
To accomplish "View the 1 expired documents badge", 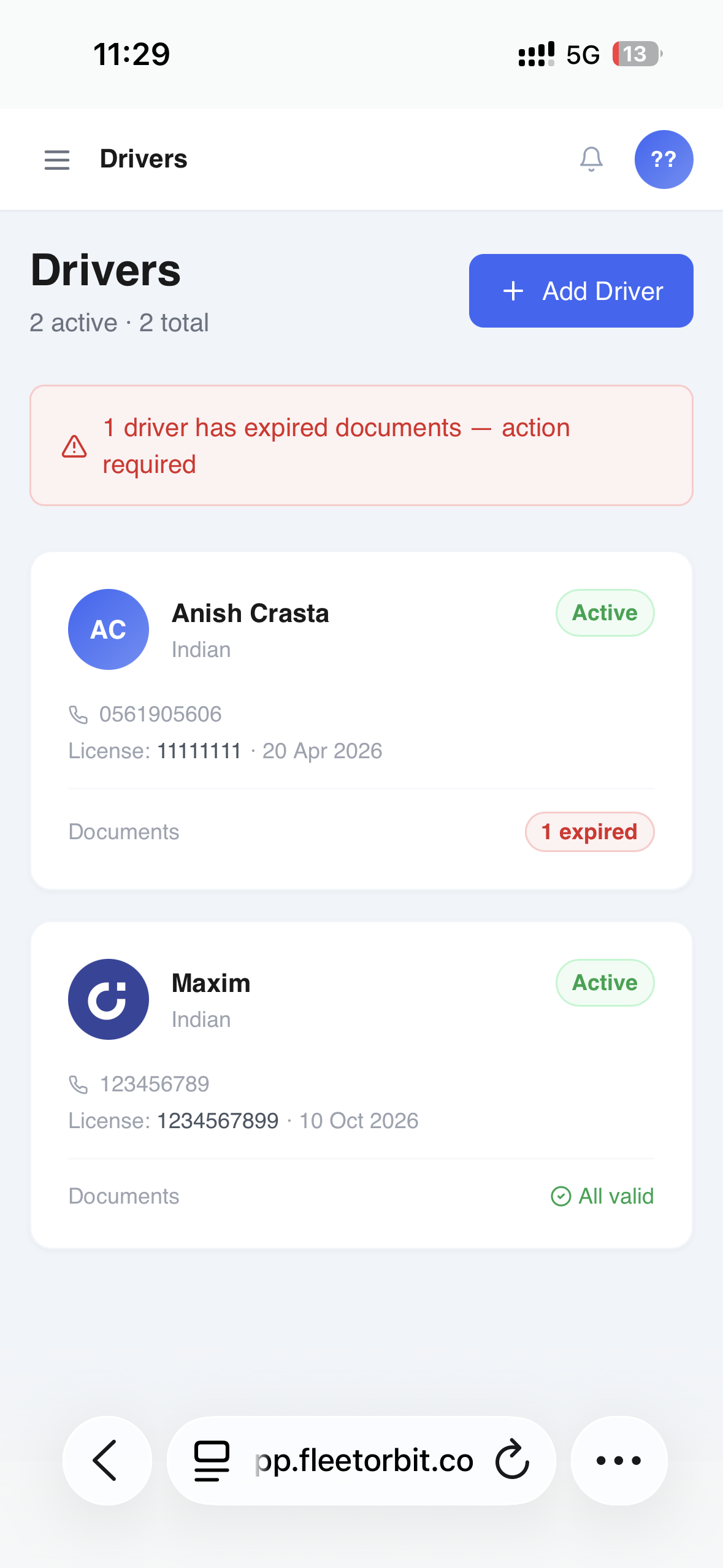I will [589, 832].
